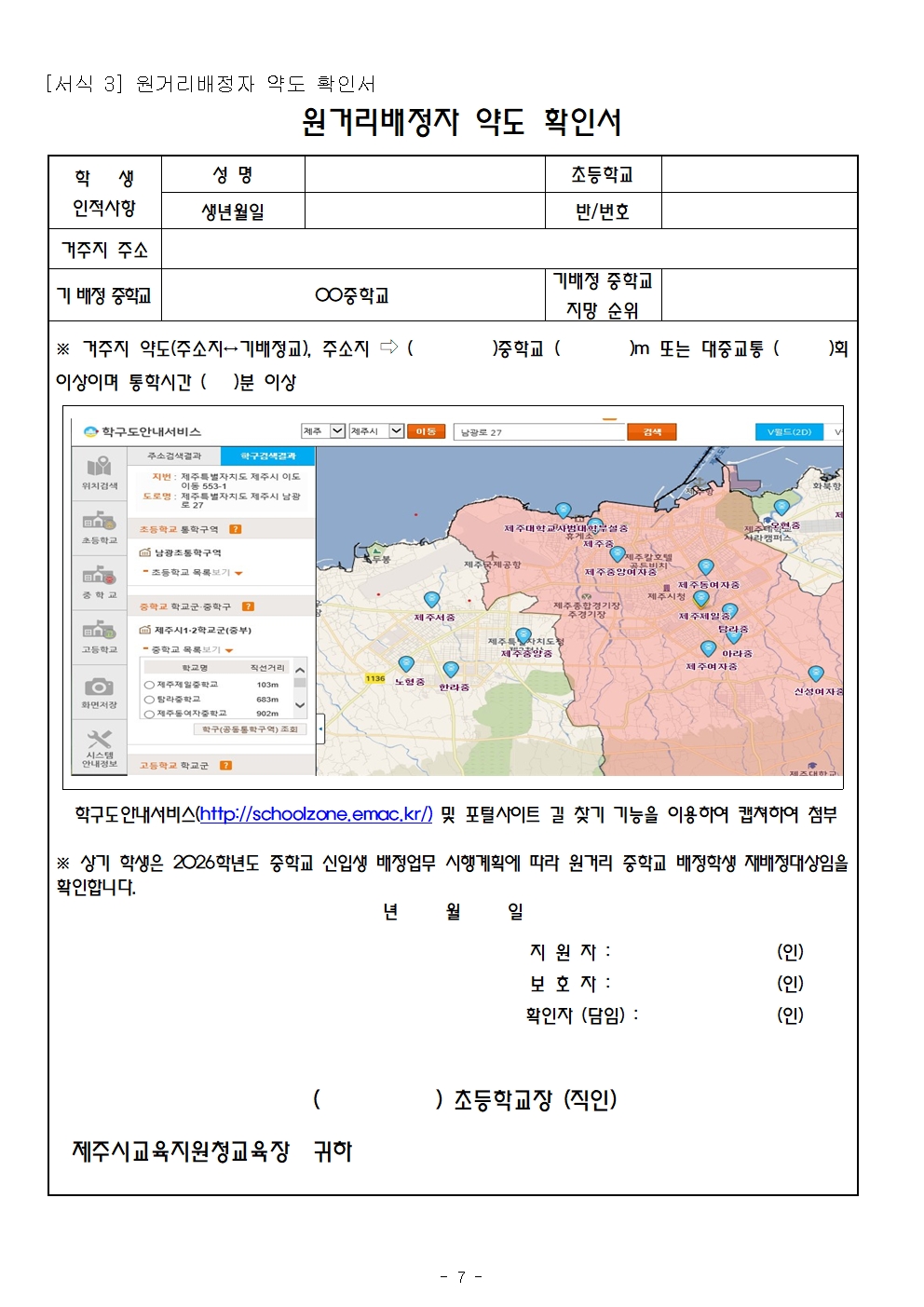Image resolution: width=924 pixels, height=1307 pixels.
Task: Select the 제주제일중학교 radio button
Action: tap(149, 685)
